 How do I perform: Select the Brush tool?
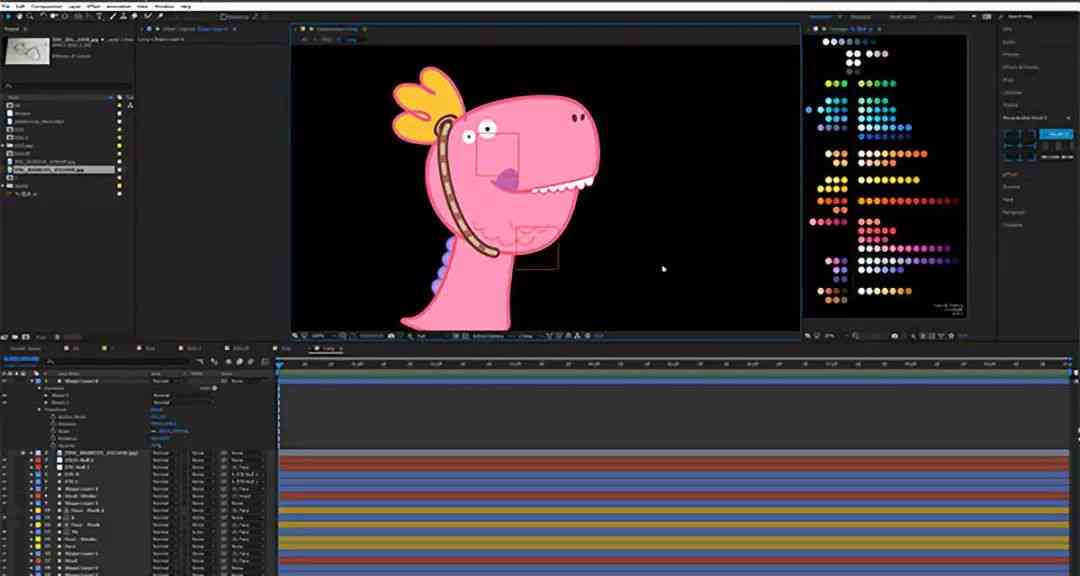pyautogui.click(x=112, y=16)
